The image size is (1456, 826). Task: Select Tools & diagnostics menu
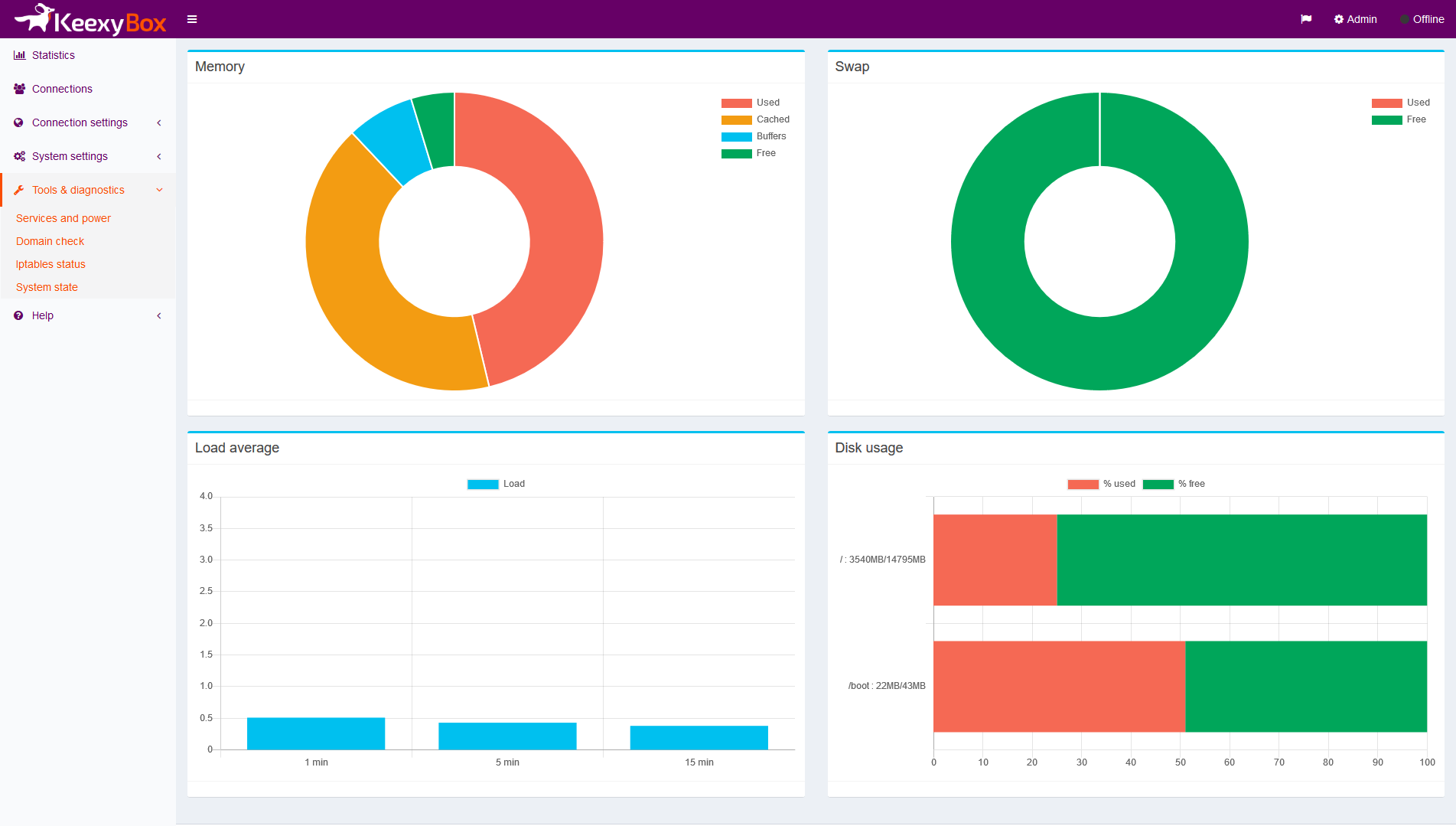coord(88,190)
